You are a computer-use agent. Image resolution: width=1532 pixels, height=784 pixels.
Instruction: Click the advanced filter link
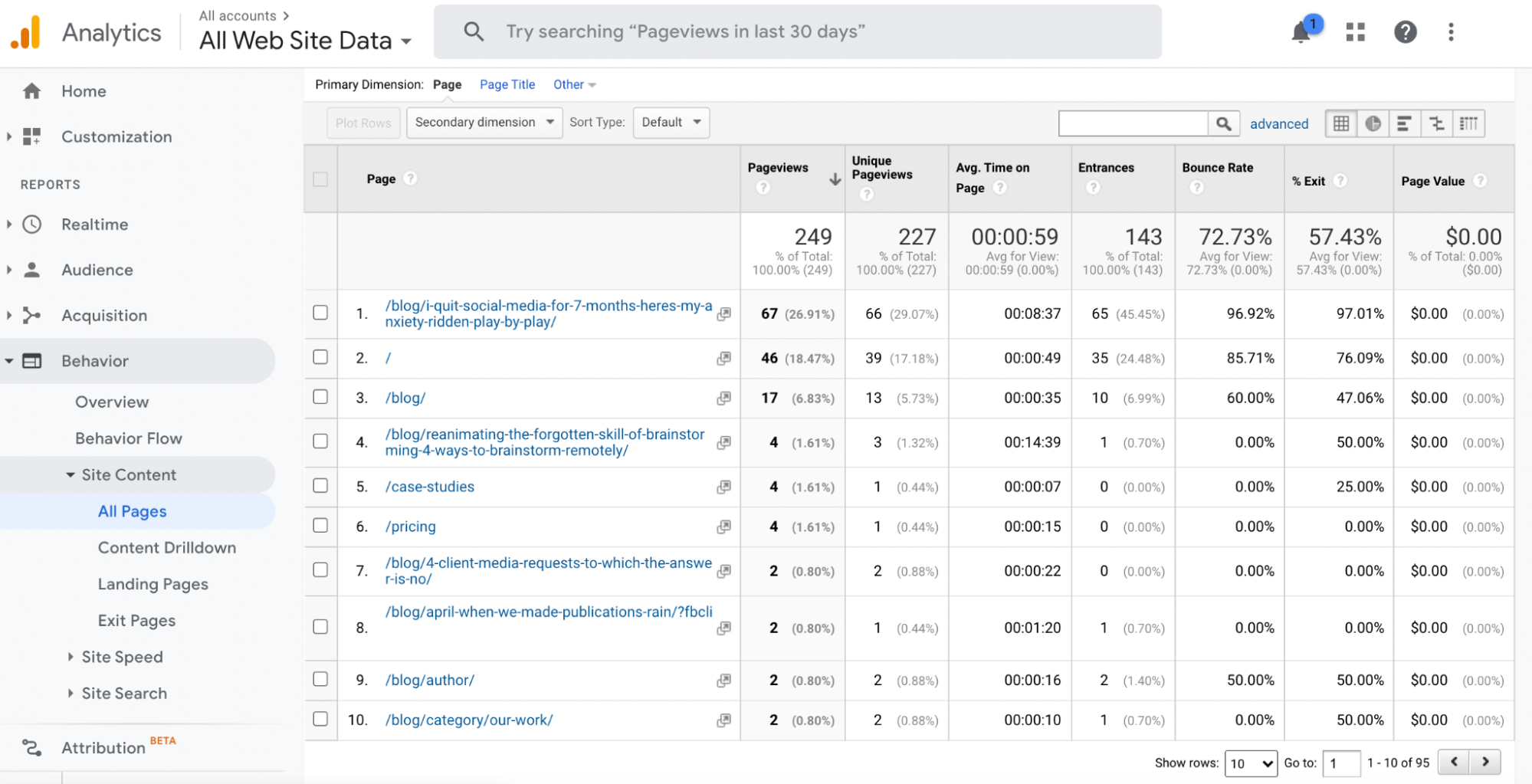[1279, 123]
